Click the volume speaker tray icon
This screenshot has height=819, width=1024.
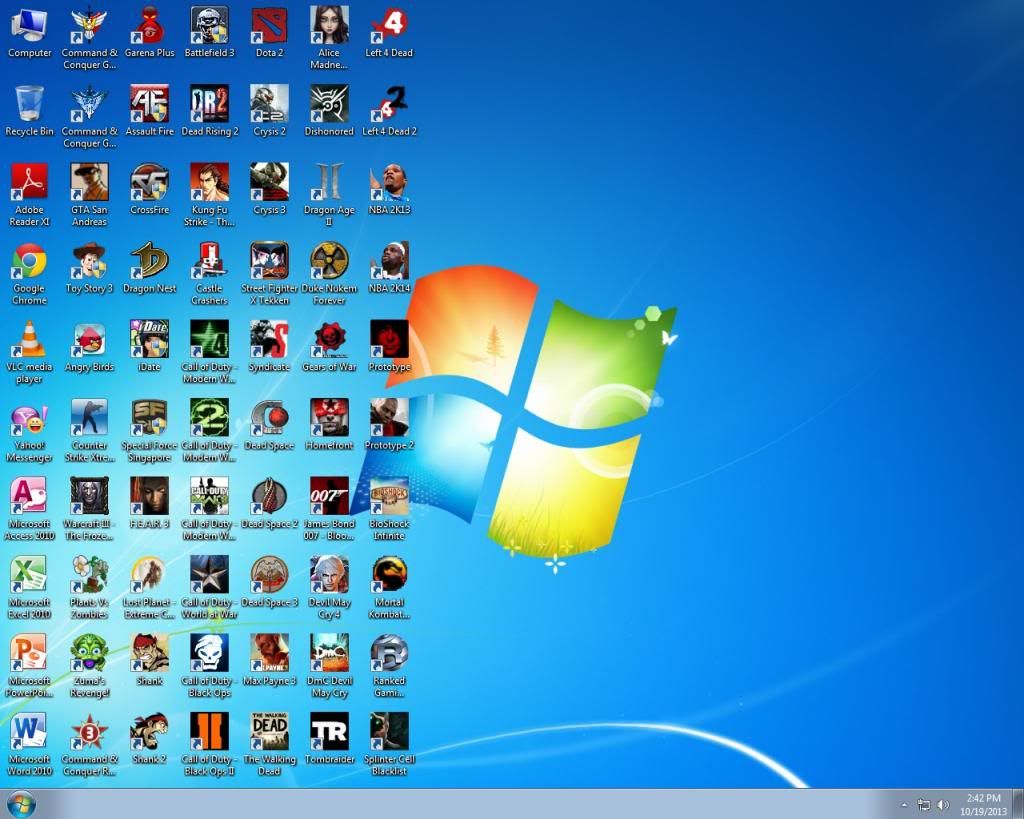tap(942, 805)
